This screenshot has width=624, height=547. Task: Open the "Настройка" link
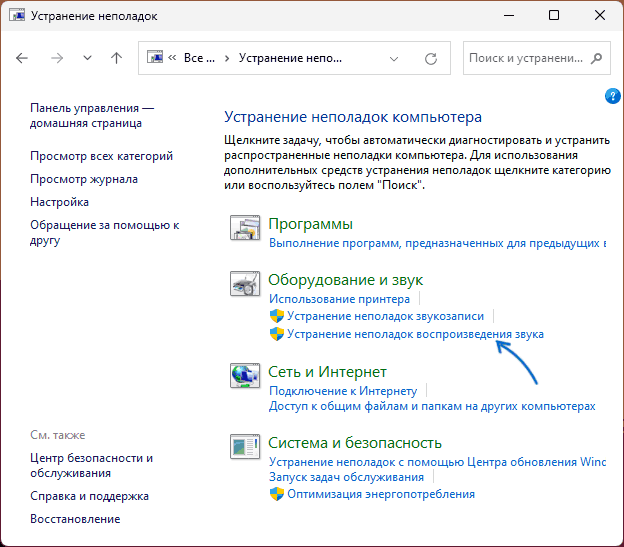tap(59, 202)
